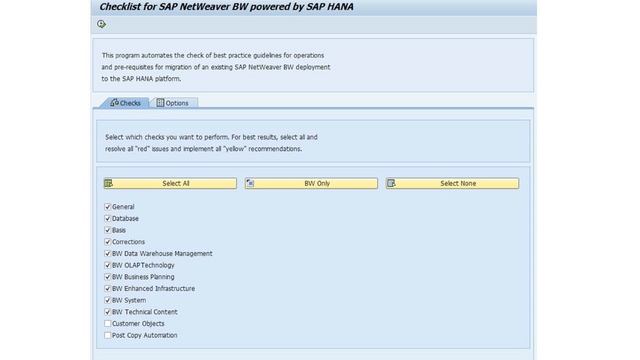The image size is (640, 360).
Task: Toggle BW Enhanced Infrastructure checkbox
Action: pyautogui.click(x=108, y=289)
